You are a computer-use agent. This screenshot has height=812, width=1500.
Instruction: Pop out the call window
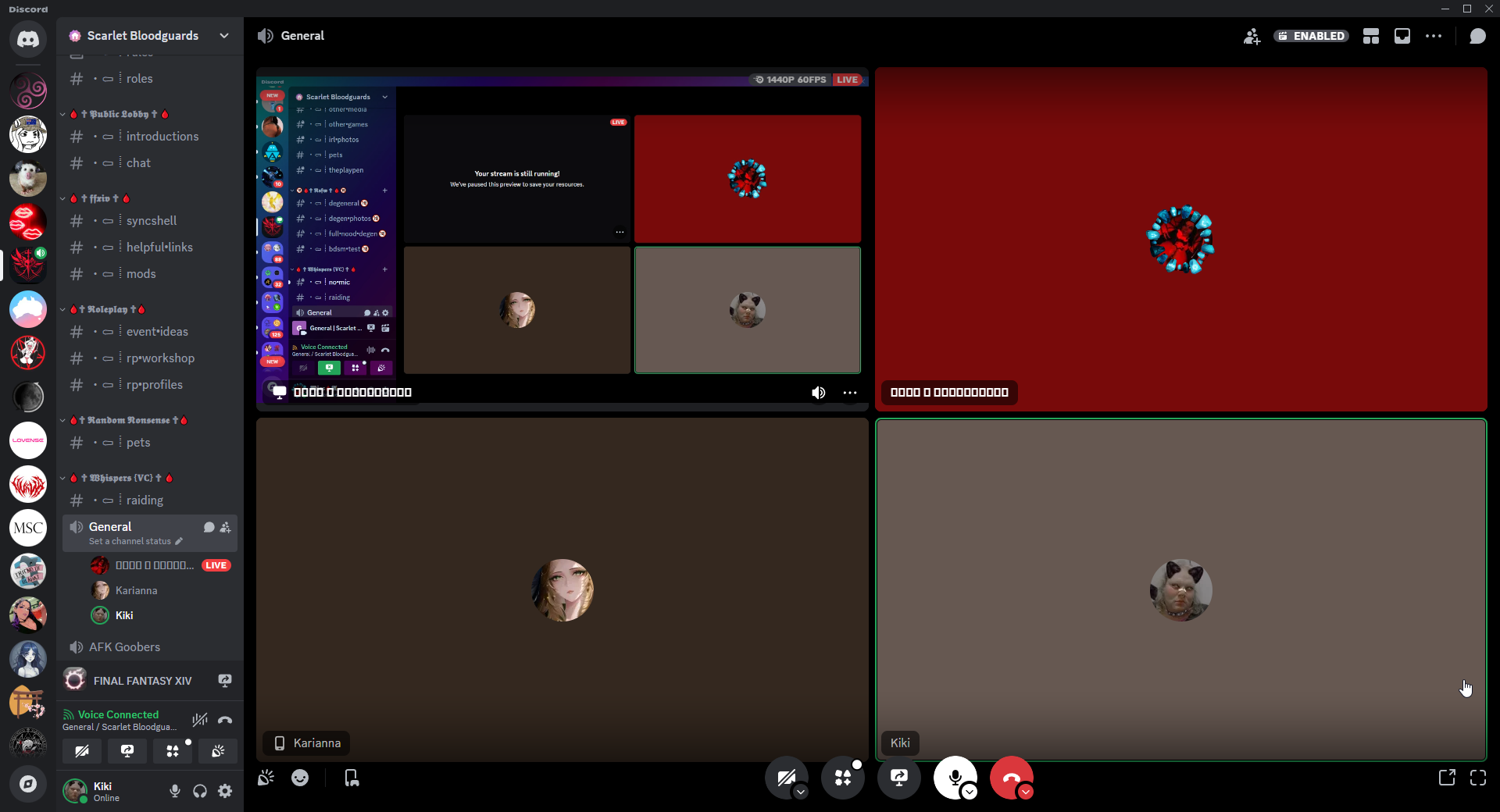coord(1447,778)
